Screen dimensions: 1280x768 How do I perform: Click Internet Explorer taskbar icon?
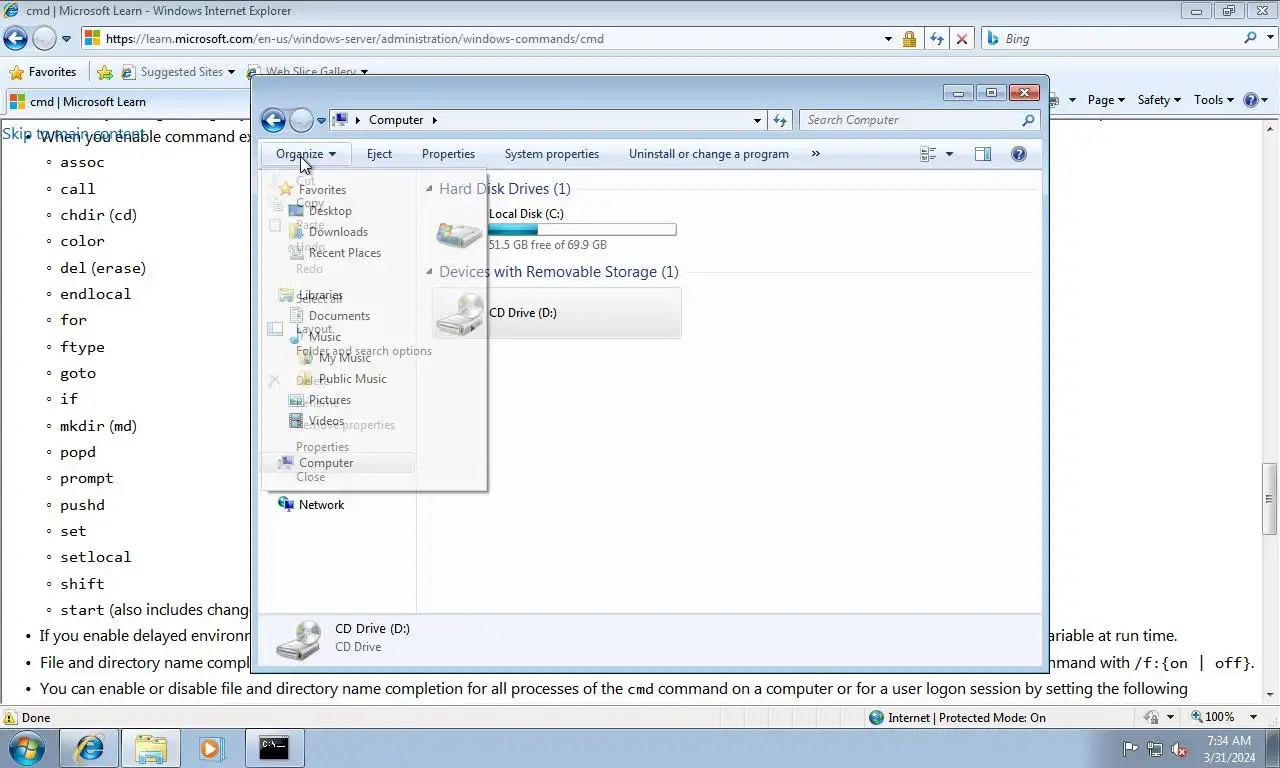pos(89,748)
